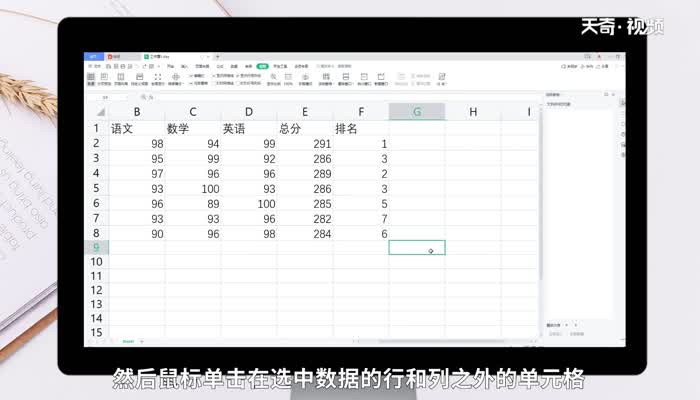
Task: Click the Select All corner triangle
Action: (x=101, y=112)
